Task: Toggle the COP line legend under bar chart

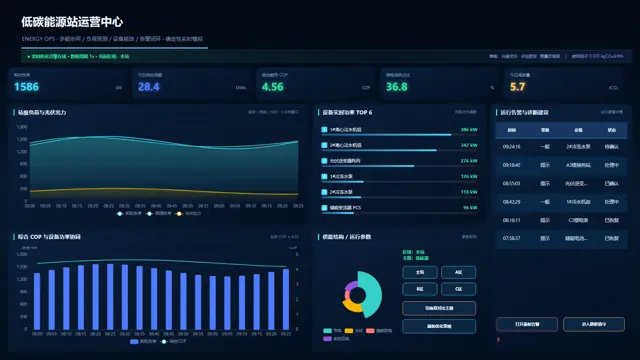Action: (164, 341)
